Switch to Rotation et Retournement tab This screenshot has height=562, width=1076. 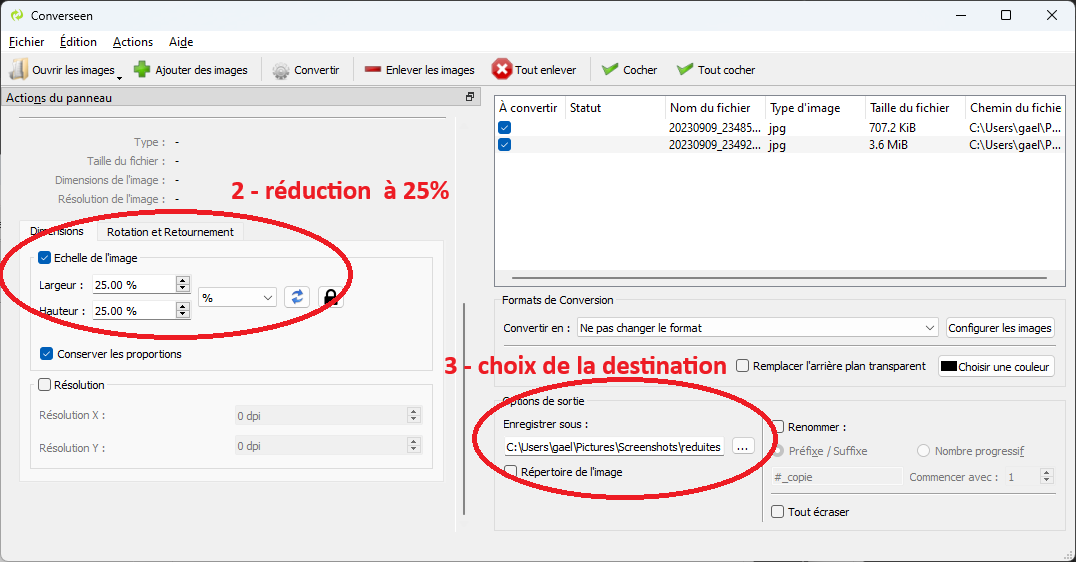coord(170,232)
